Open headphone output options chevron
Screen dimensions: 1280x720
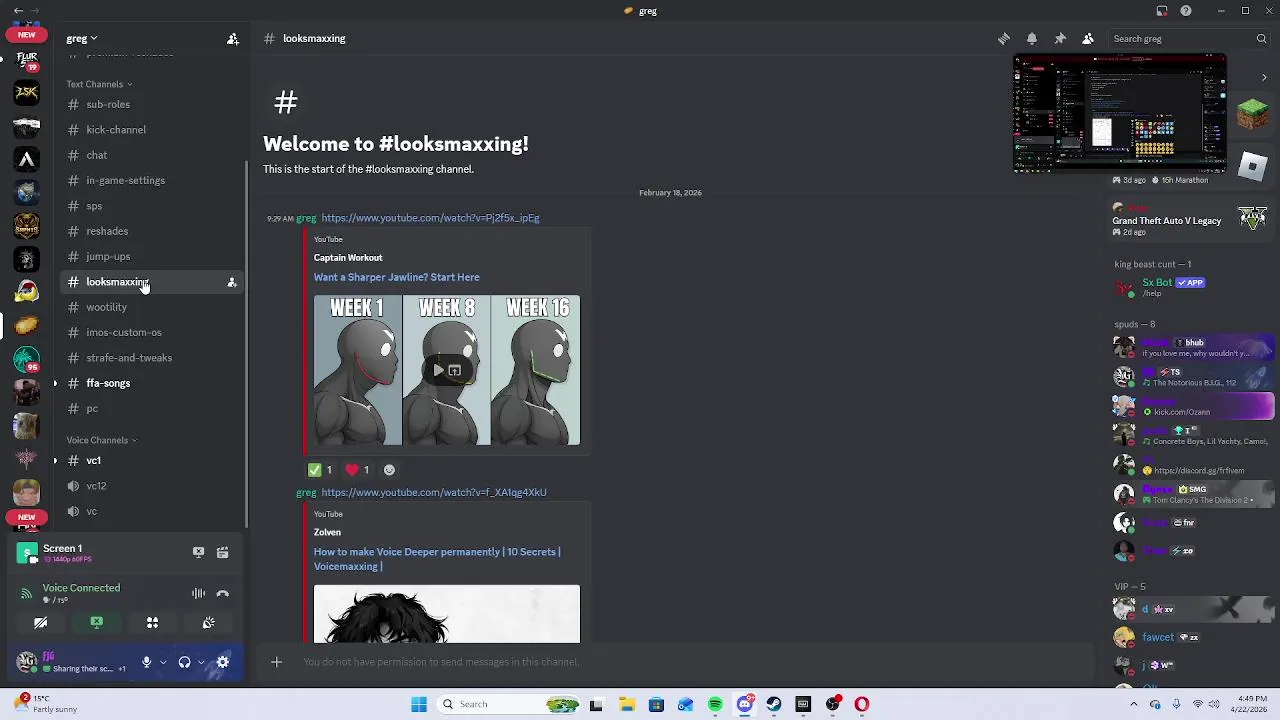point(201,662)
